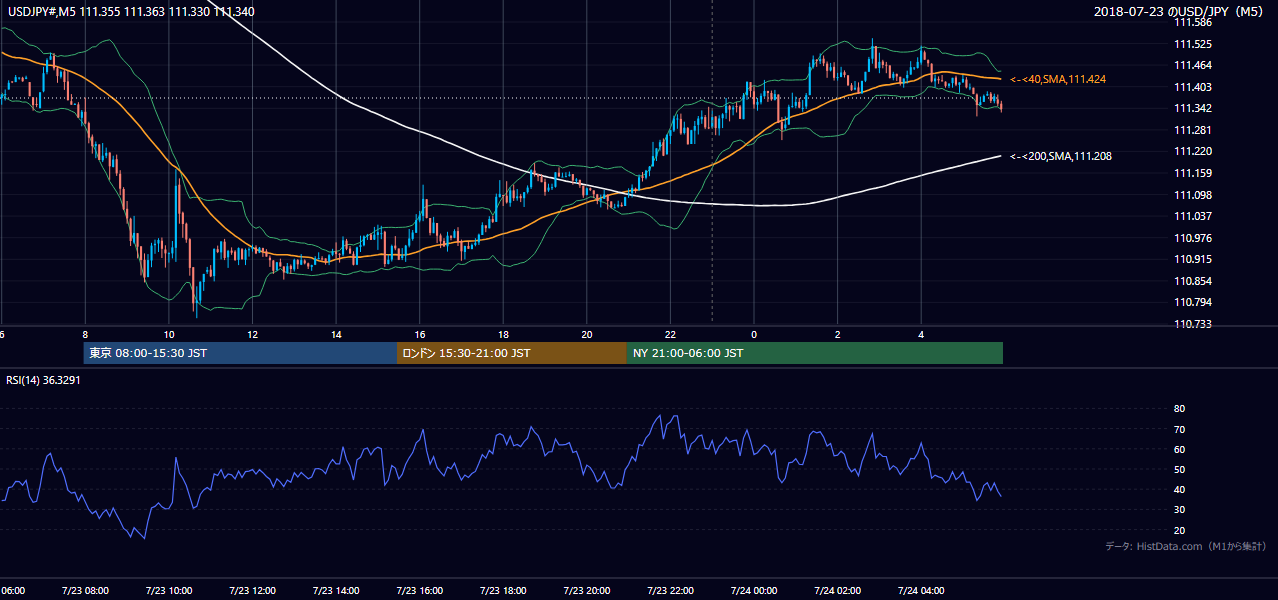Click the RSI scale value 30
Image resolution: width=1278 pixels, height=600 pixels.
(x=1179, y=510)
